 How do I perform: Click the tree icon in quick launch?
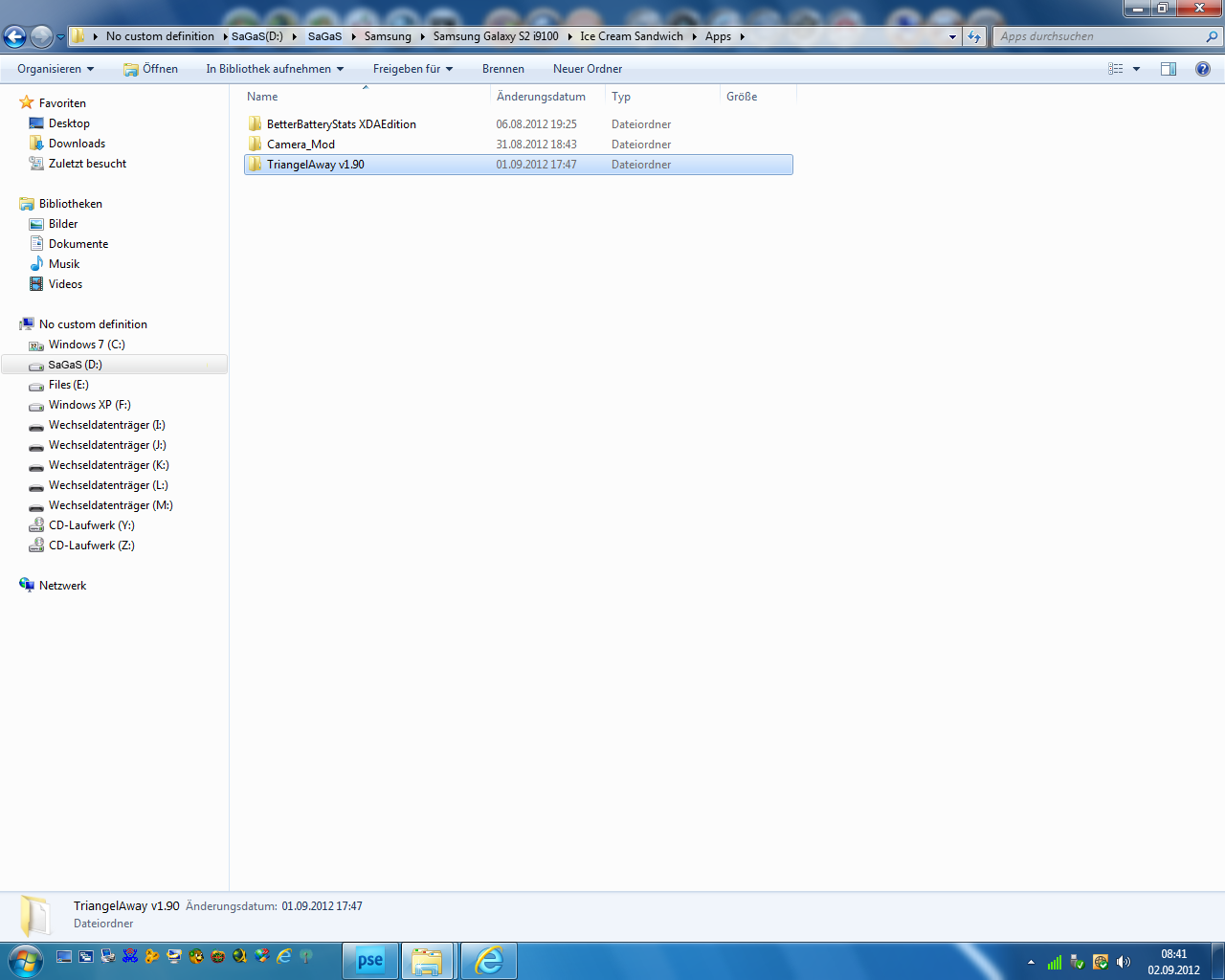click(x=306, y=956)
